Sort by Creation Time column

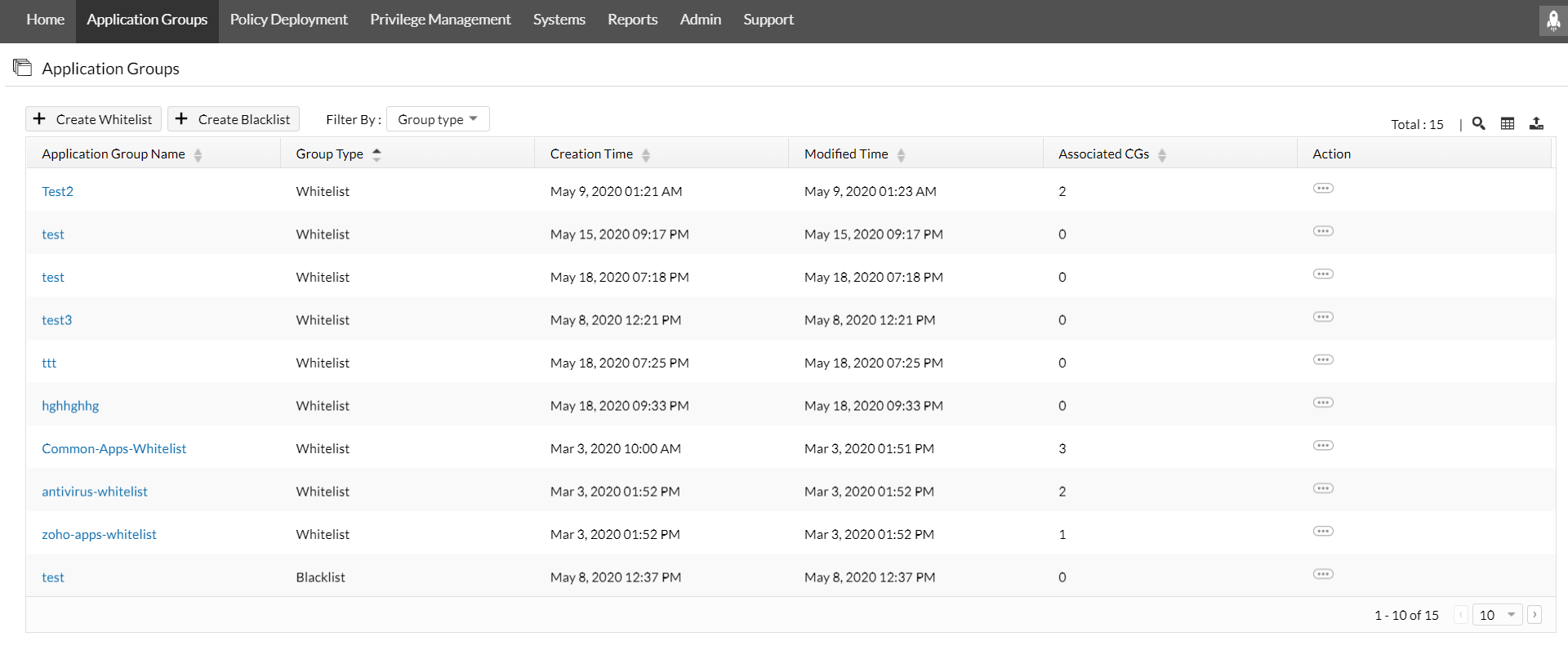(x=646, y=154)
